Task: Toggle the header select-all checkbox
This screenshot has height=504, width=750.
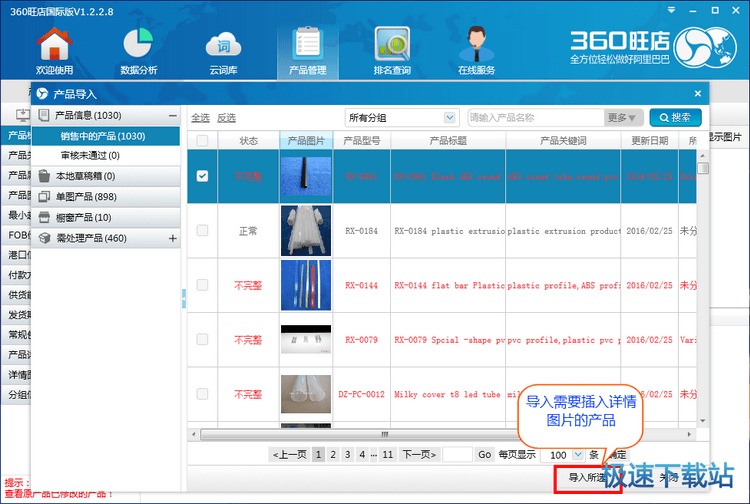Action: click(202, 141)
